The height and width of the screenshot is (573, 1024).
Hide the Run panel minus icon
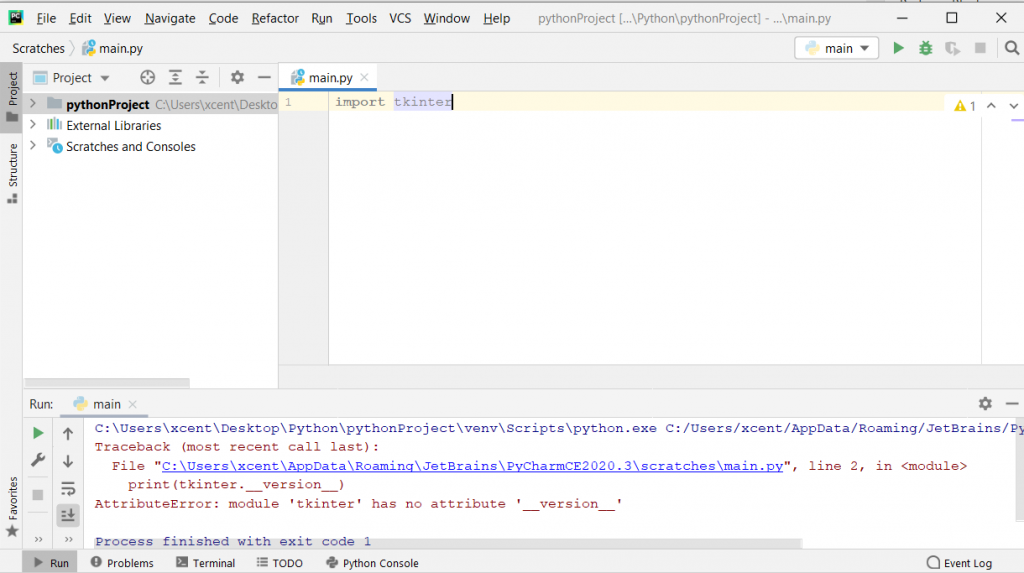click(1012, 404)
